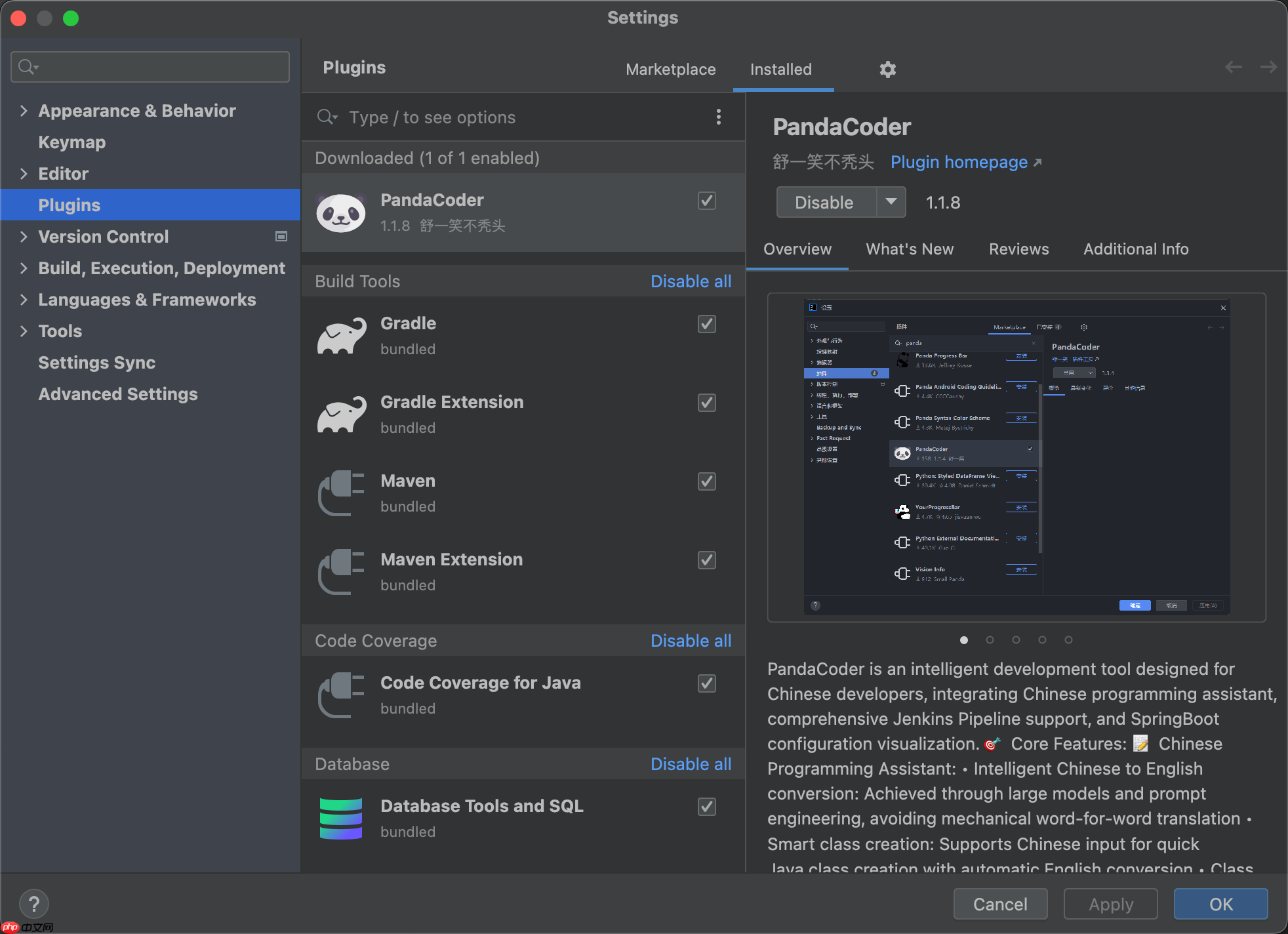Click the Plugin homepage link

(x=959, y=162)
